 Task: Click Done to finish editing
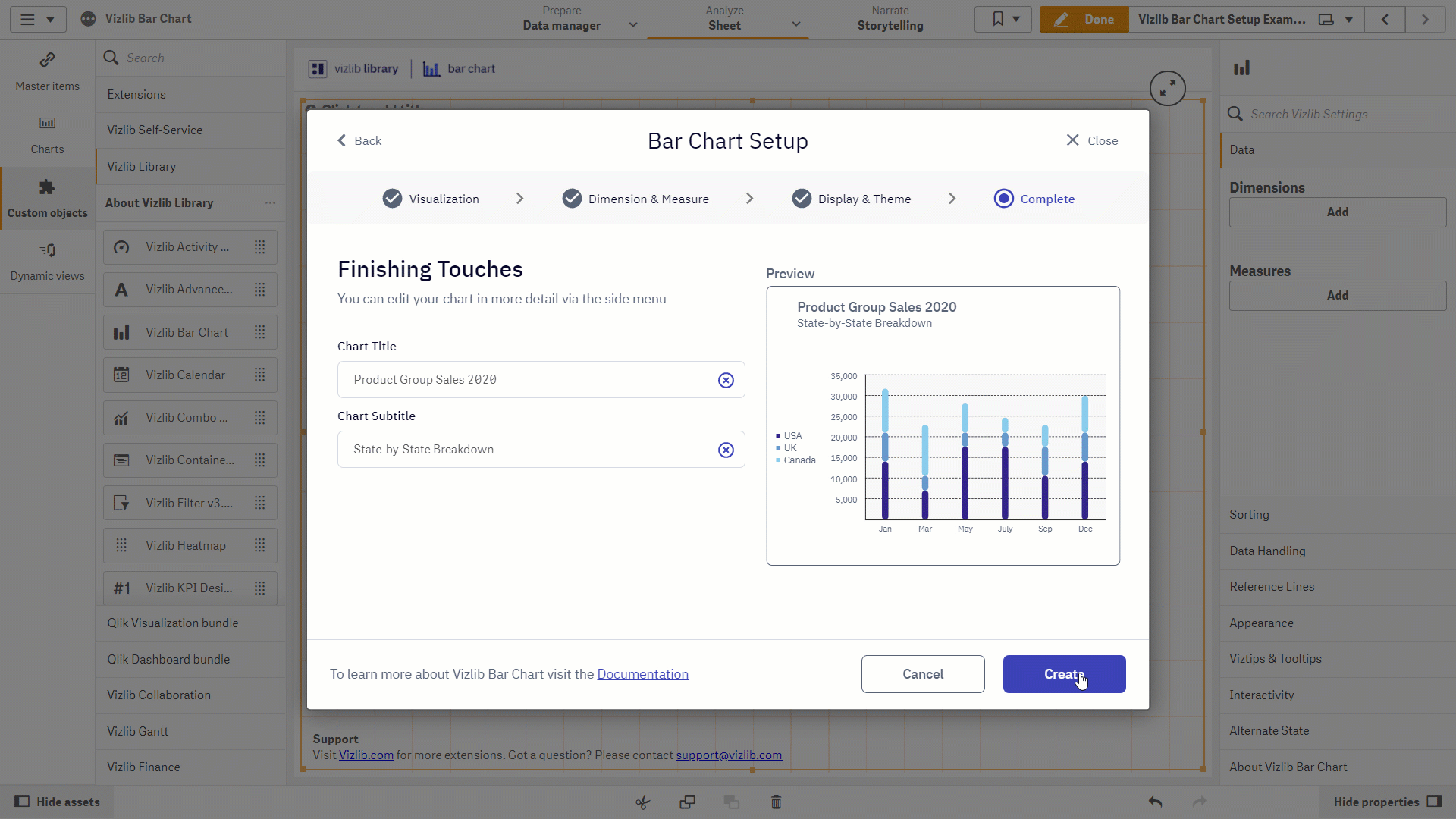point(1084,20)
